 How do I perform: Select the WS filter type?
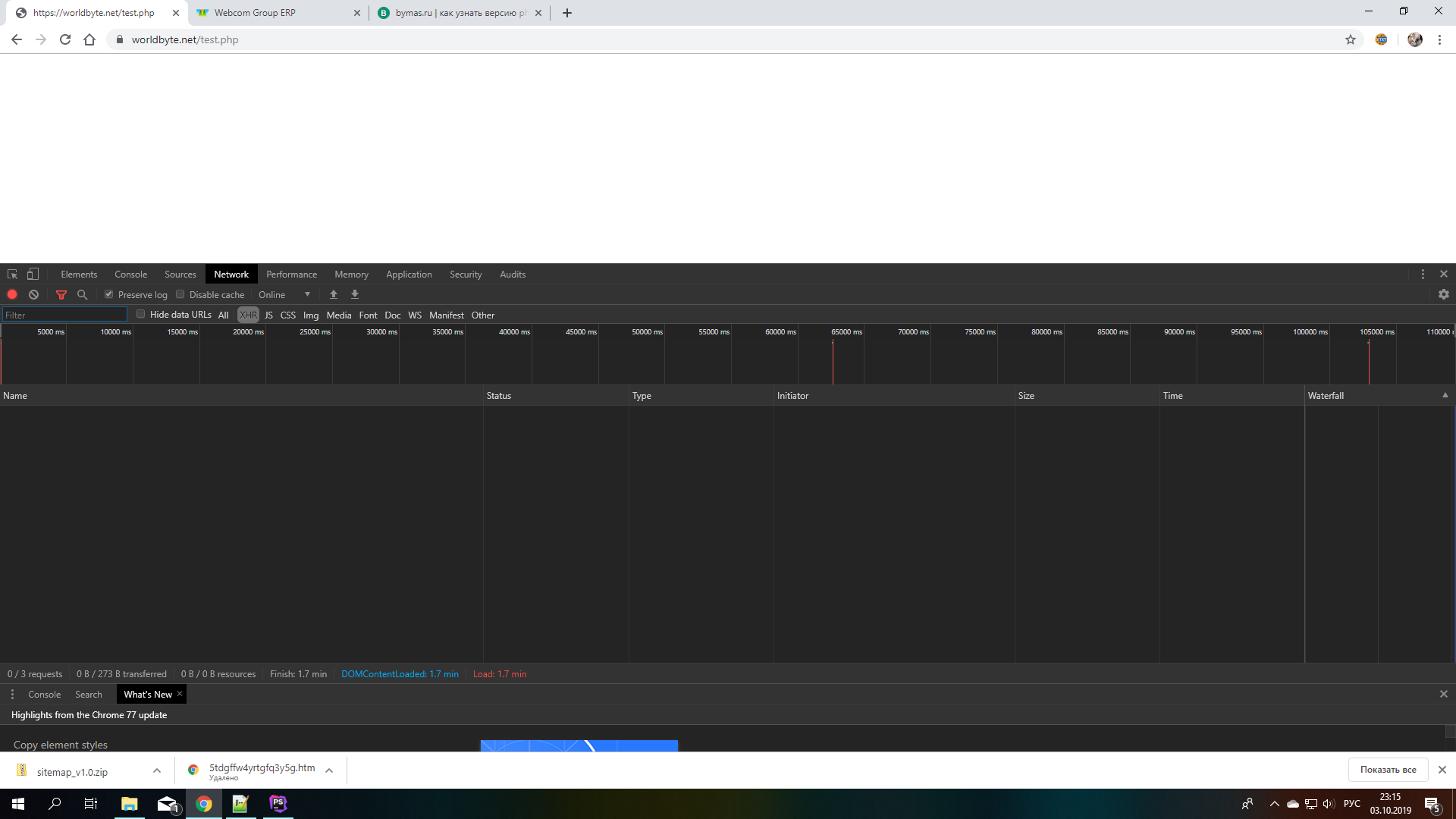point(415,315)
